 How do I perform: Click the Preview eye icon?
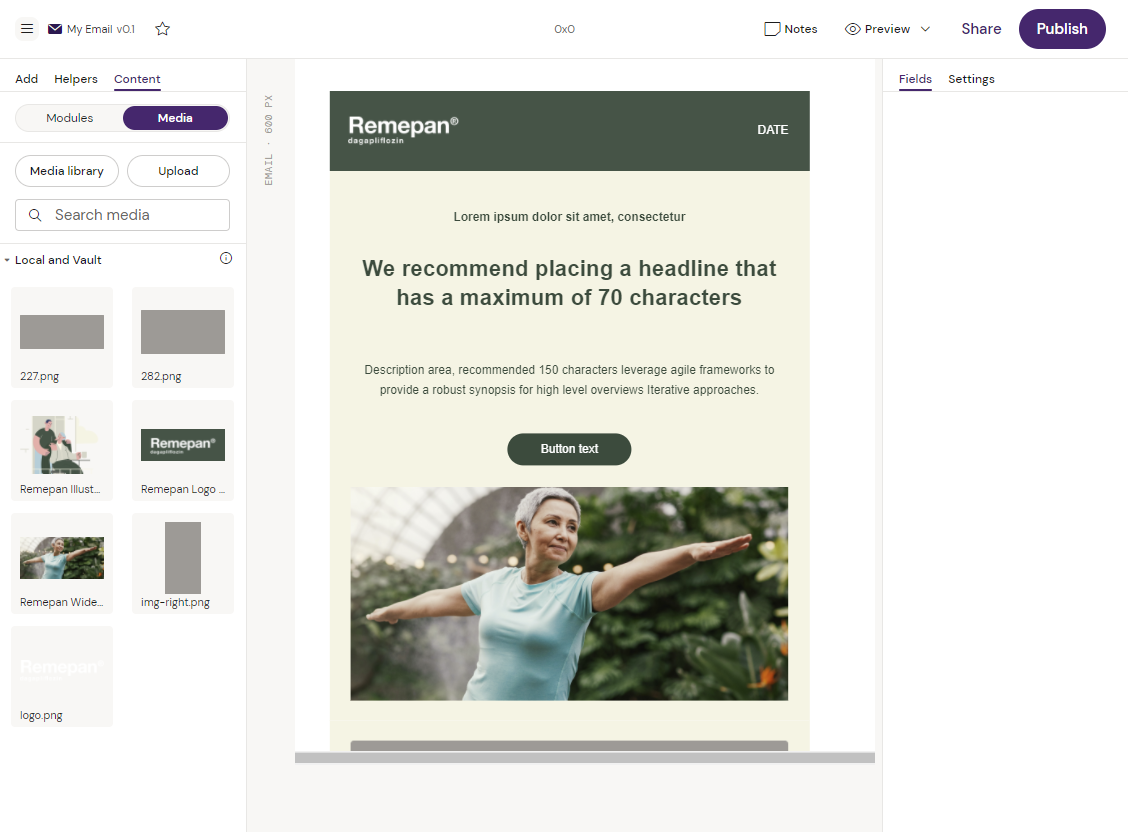[853, 29]
